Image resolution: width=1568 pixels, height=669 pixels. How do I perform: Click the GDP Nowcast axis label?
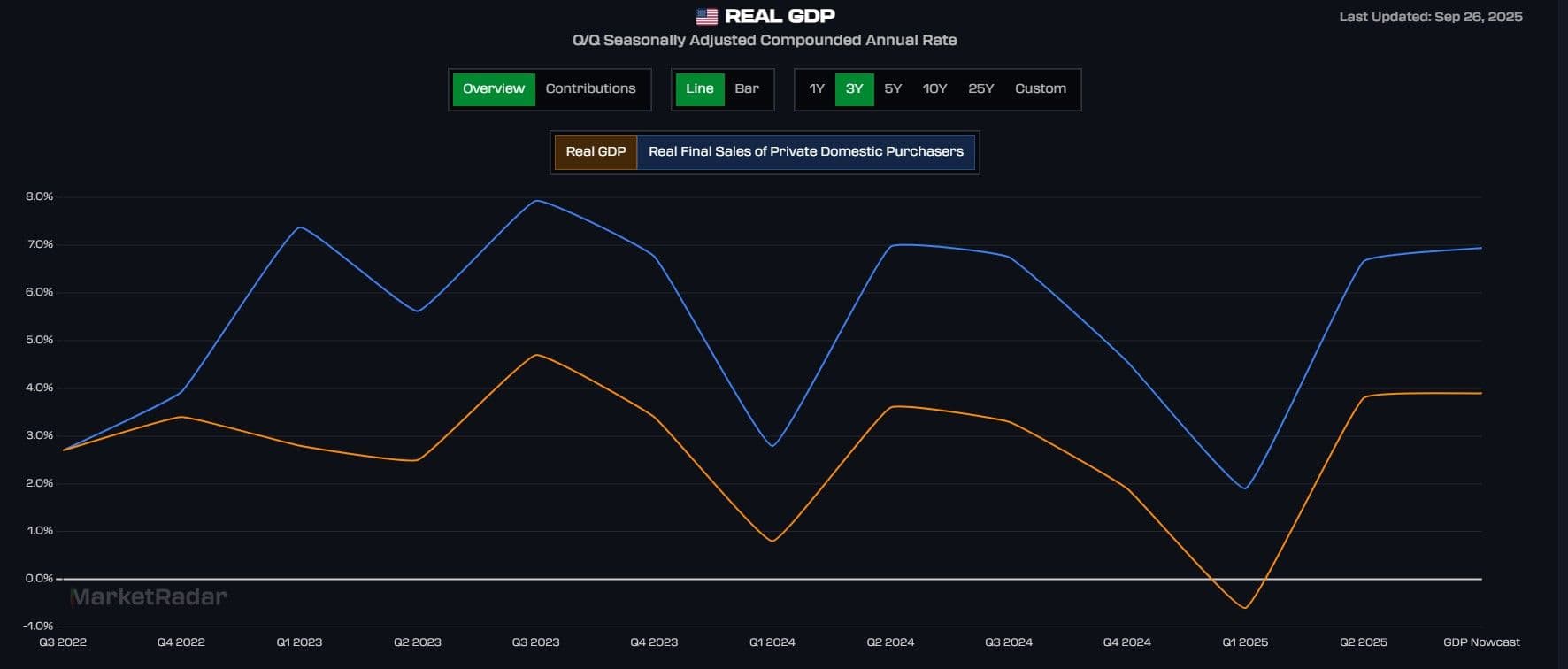(1480, 642)
